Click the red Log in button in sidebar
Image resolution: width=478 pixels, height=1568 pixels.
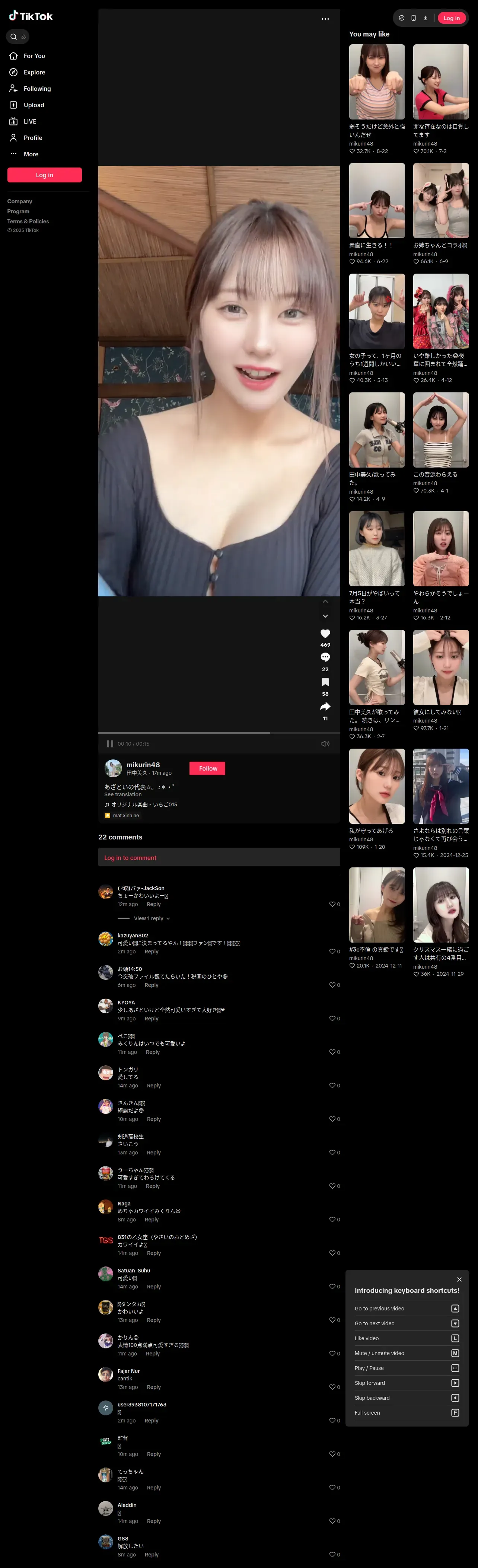(44, 175)
